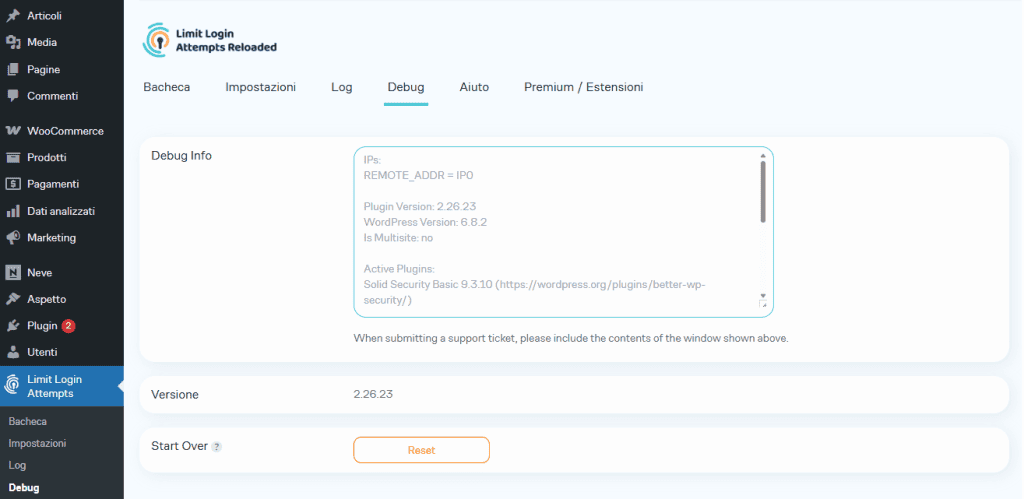
Task: Click the Start Over help question icon
Action: (x=216, y=447)
